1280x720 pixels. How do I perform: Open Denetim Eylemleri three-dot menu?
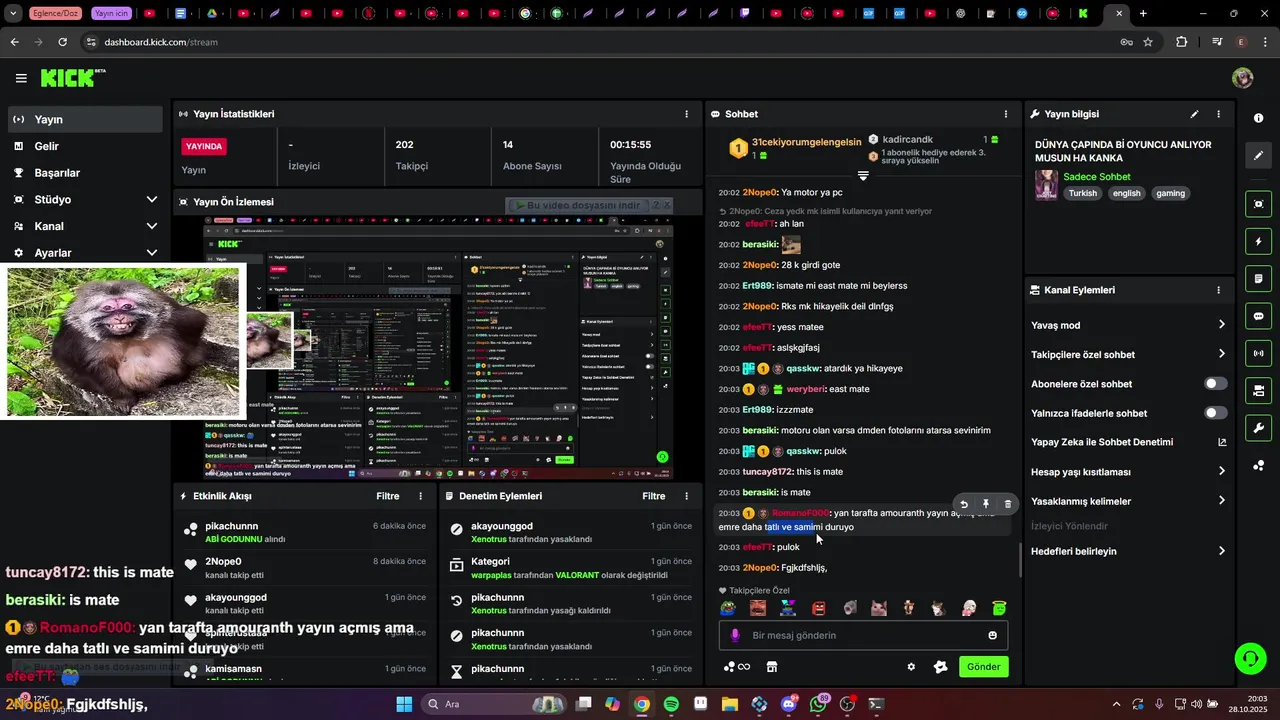(x=686, y=496)
